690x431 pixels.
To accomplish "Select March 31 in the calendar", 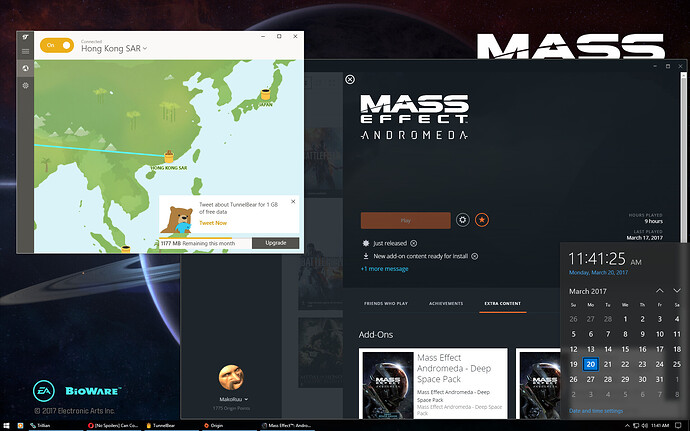I will (659, 379).
